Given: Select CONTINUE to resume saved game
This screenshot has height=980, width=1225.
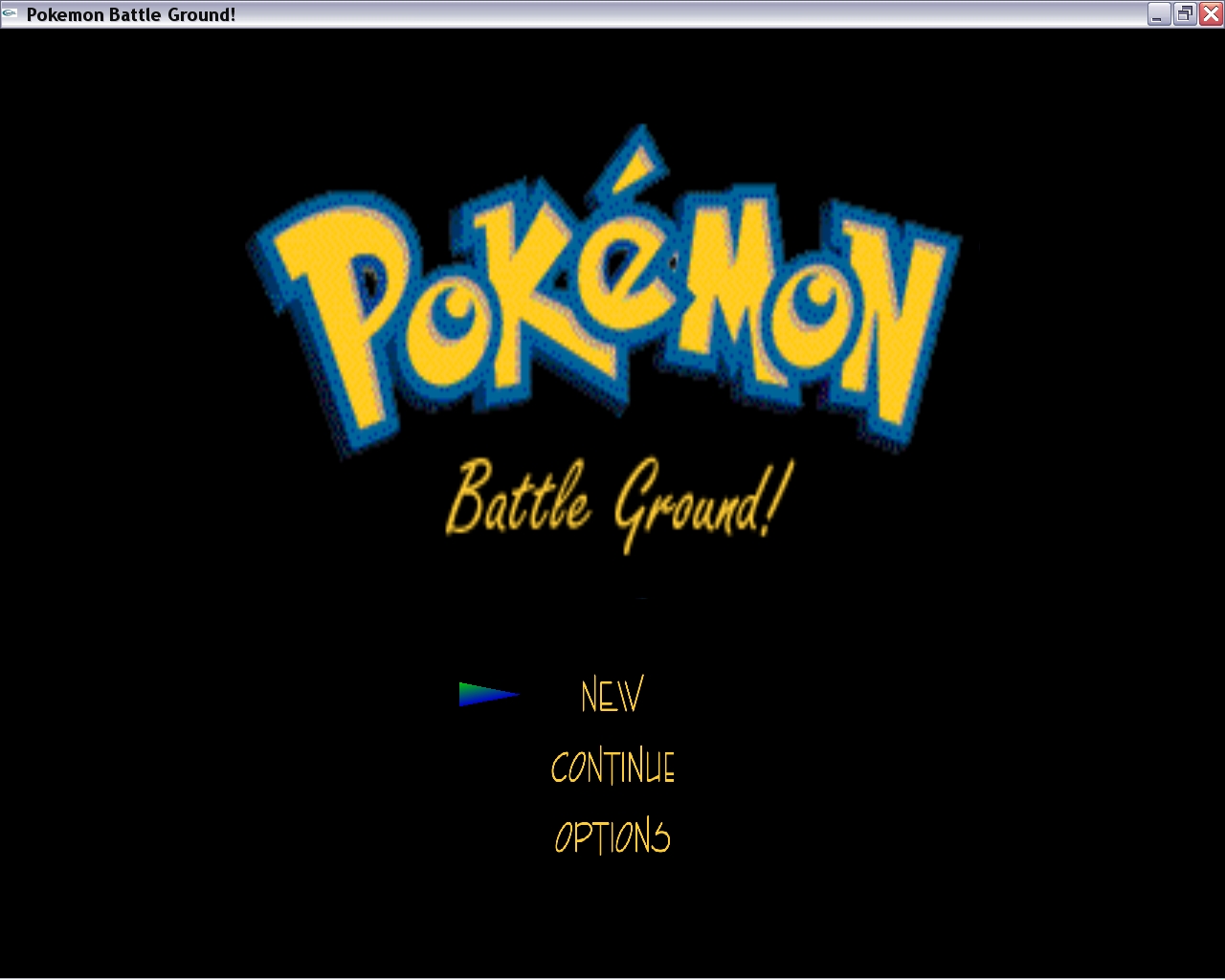Looking at the screenshot, I should (x=612, y=768).
